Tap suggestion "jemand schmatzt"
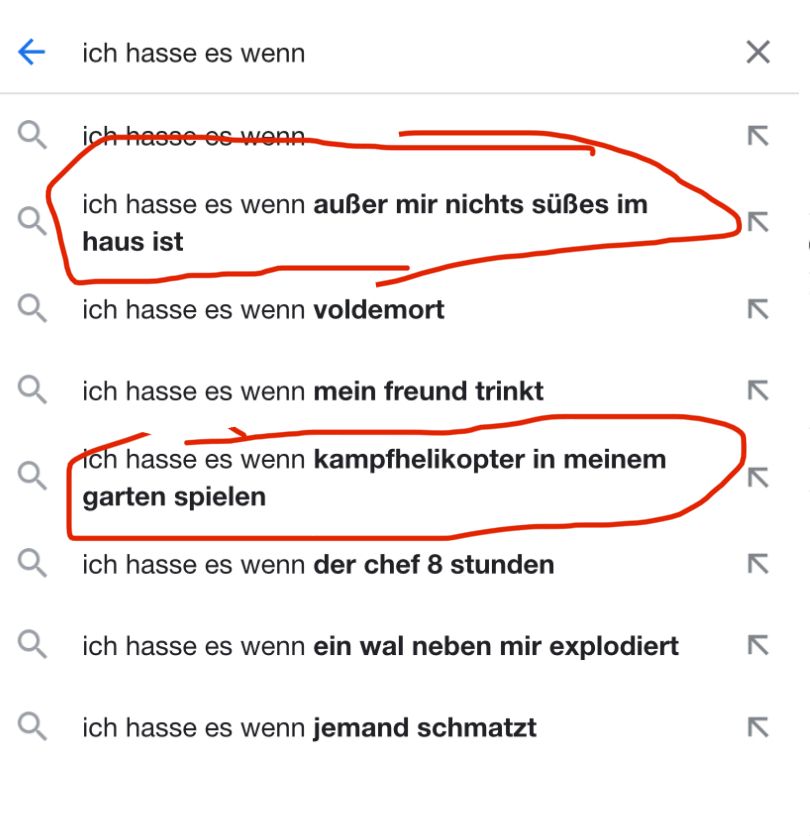Image resolution: width=810 pixels, height=836 pixels. coord(308,728)
